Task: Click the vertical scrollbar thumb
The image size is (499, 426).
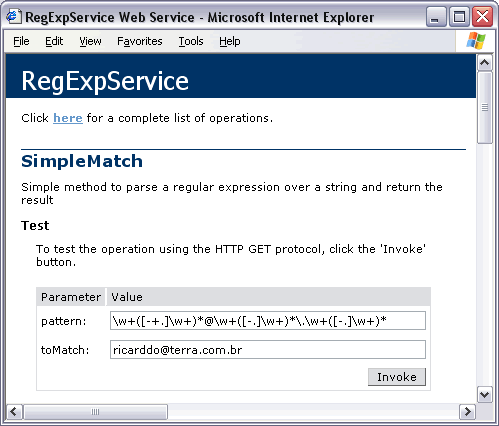Action: coord(485,107)
